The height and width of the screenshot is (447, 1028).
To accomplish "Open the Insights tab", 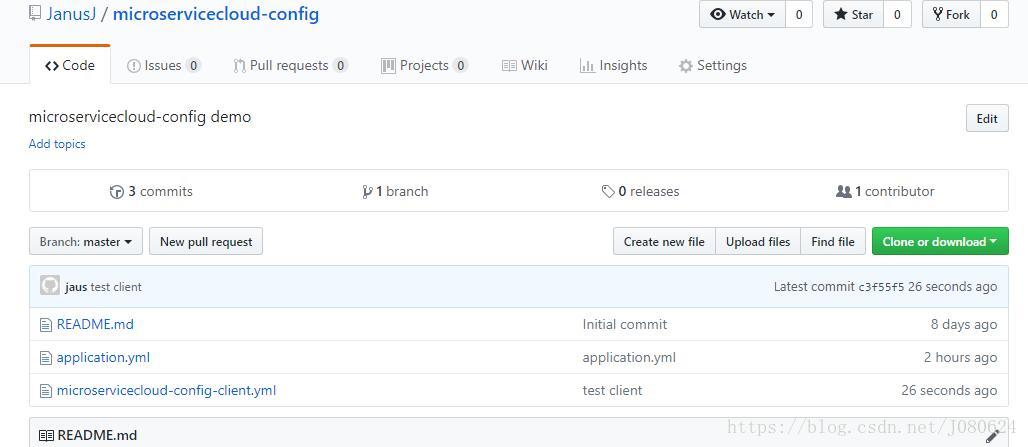I will pyautogui.click(x=613, y=66).
